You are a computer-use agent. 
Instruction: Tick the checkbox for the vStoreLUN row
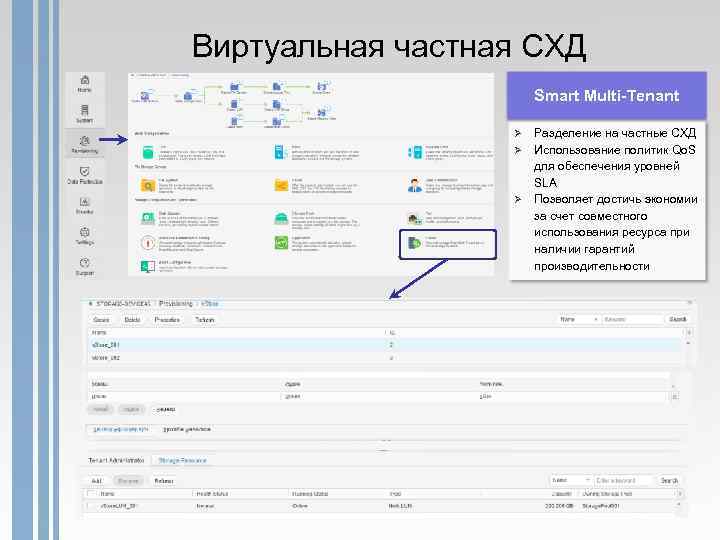(x=91, y=506)
